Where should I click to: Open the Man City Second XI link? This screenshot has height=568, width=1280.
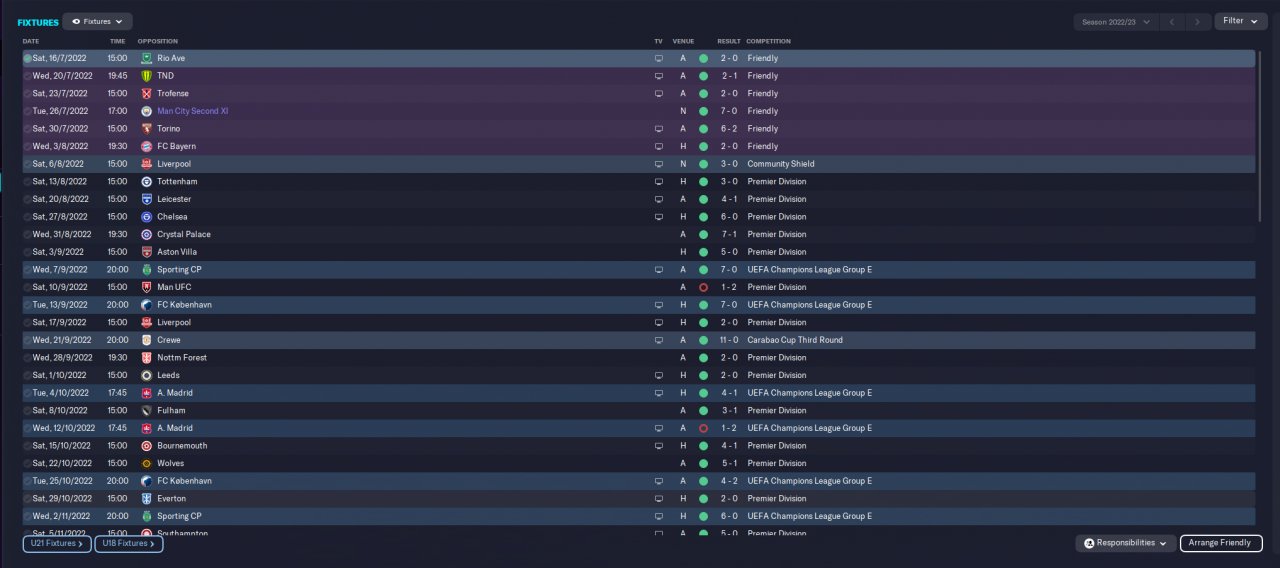(x=192, y=111)
